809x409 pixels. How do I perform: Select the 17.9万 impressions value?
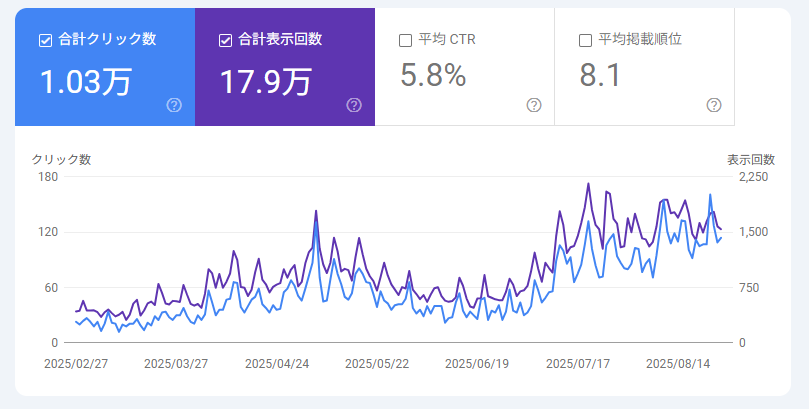pos(265,81)
